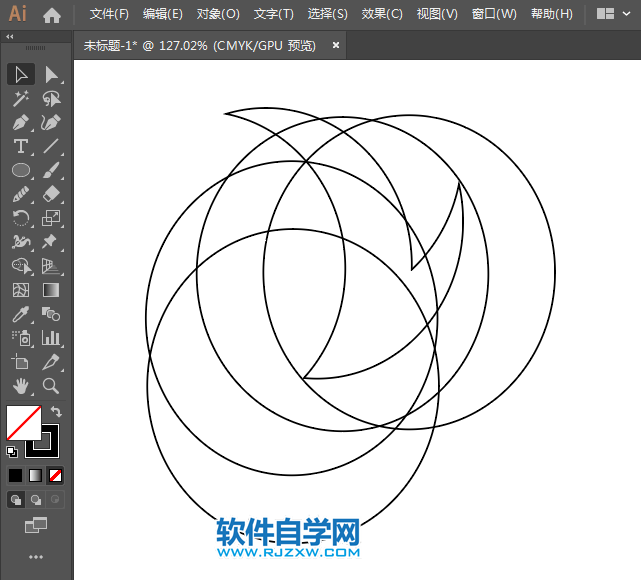Choose the Mesh tool
Screen dimensions: 641x580
21,290
